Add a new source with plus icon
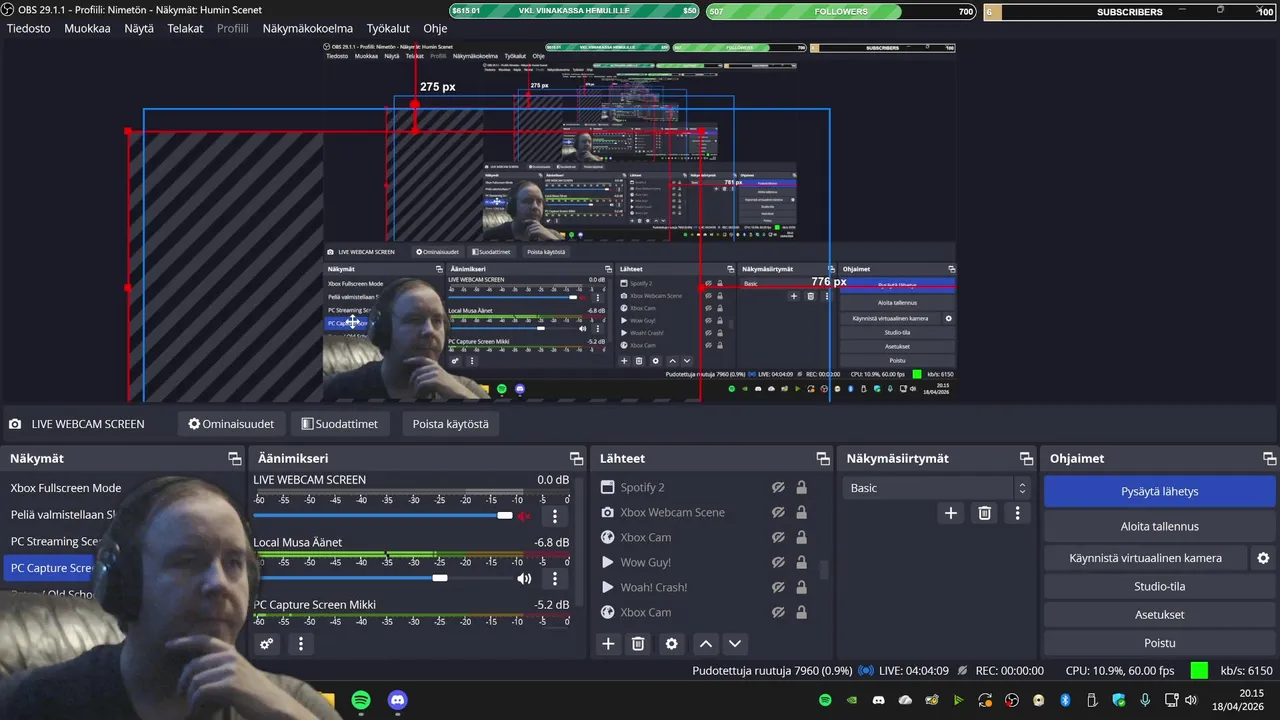 pos(608,644)
